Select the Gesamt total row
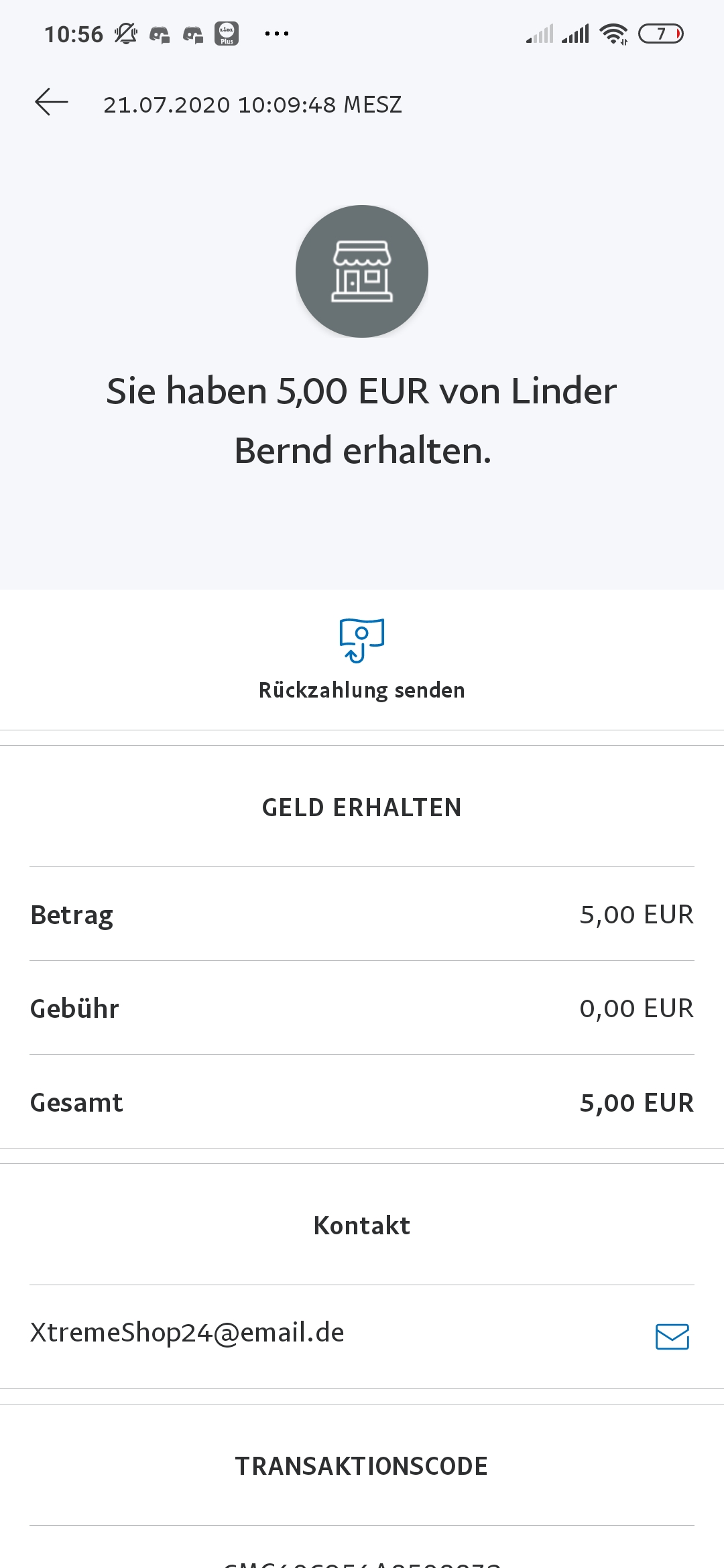The height and width of the screenshot is (1568, 724). click(362, 1102)
